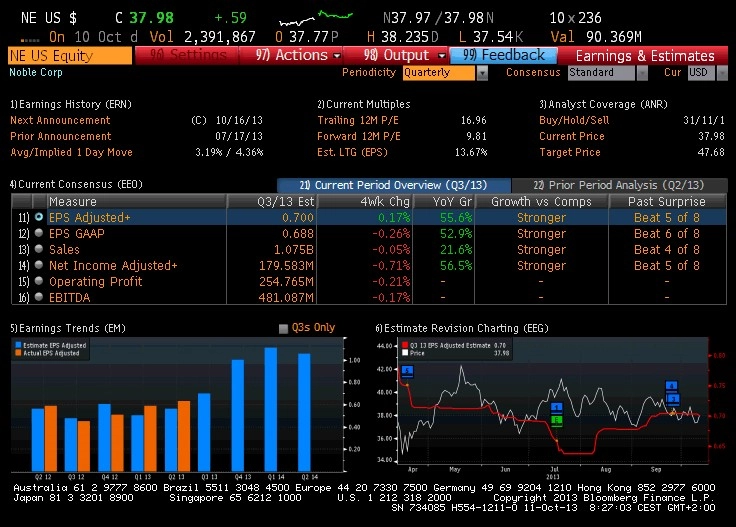Click the Next Announcement date 10/16/13
Viewport: 736px width, 527px height.
239,120
